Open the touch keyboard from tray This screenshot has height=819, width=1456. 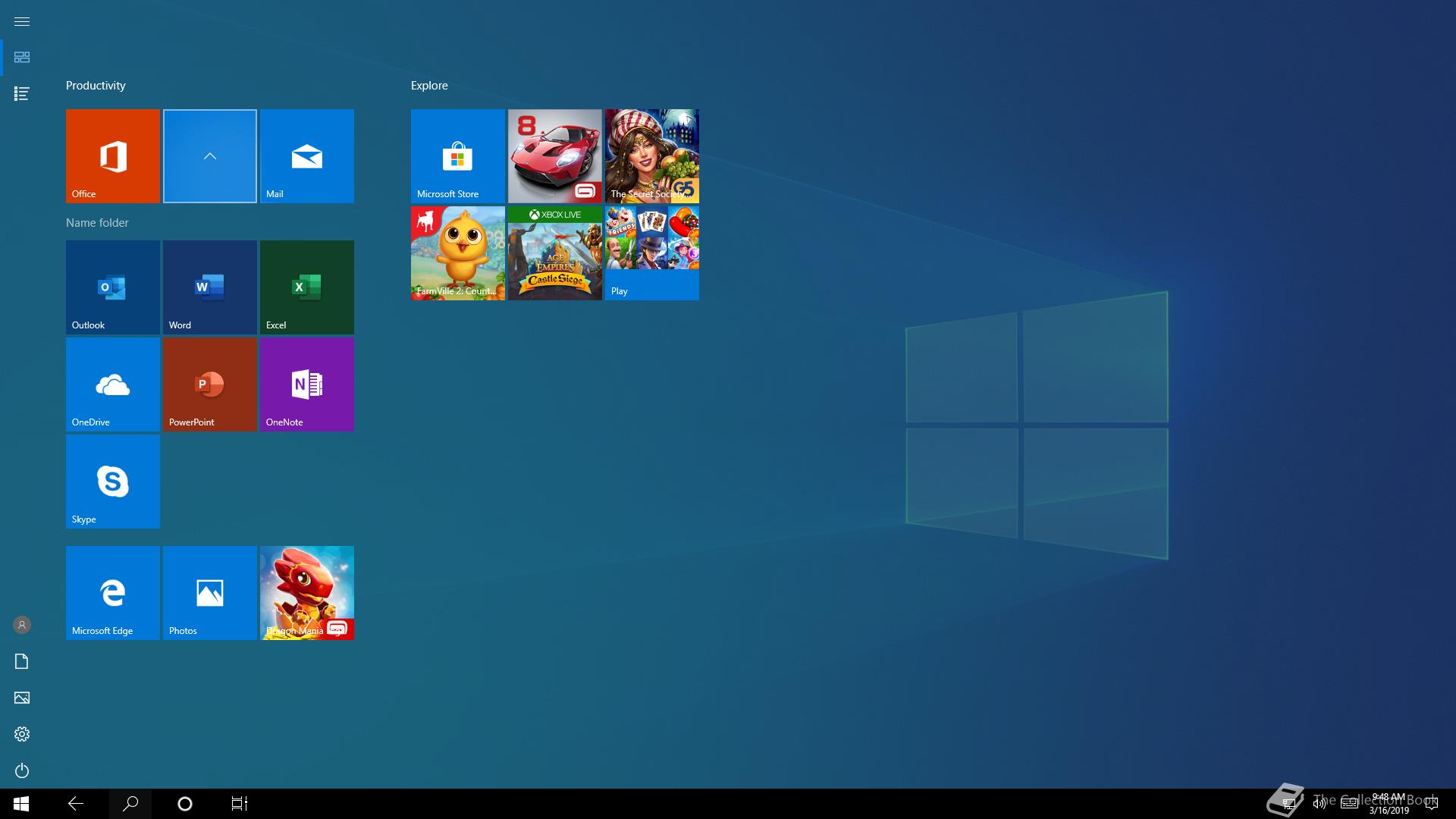tap(1349, 804)
